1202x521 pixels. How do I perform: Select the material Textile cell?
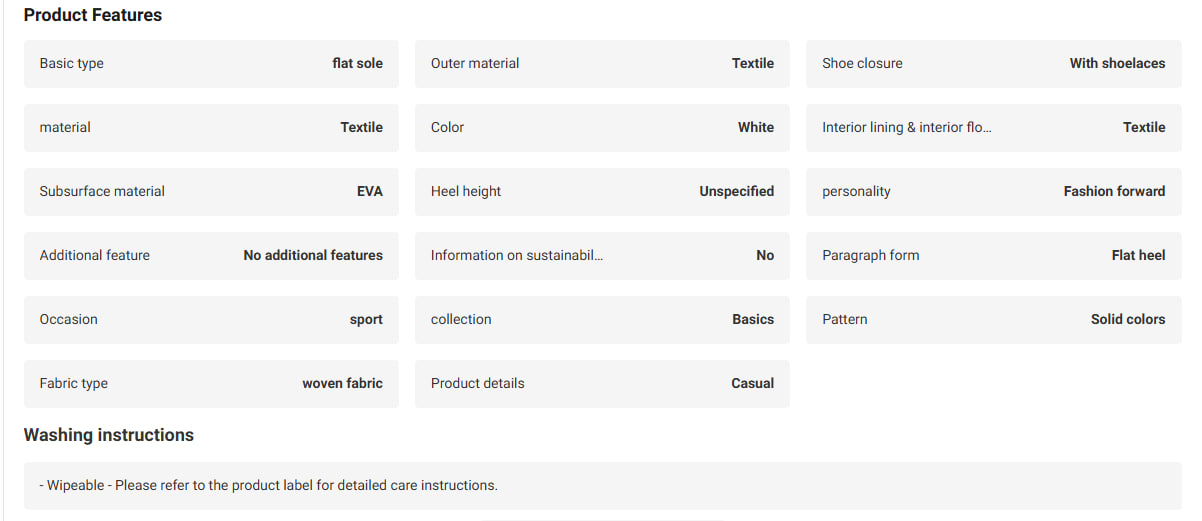click(211, 127)
